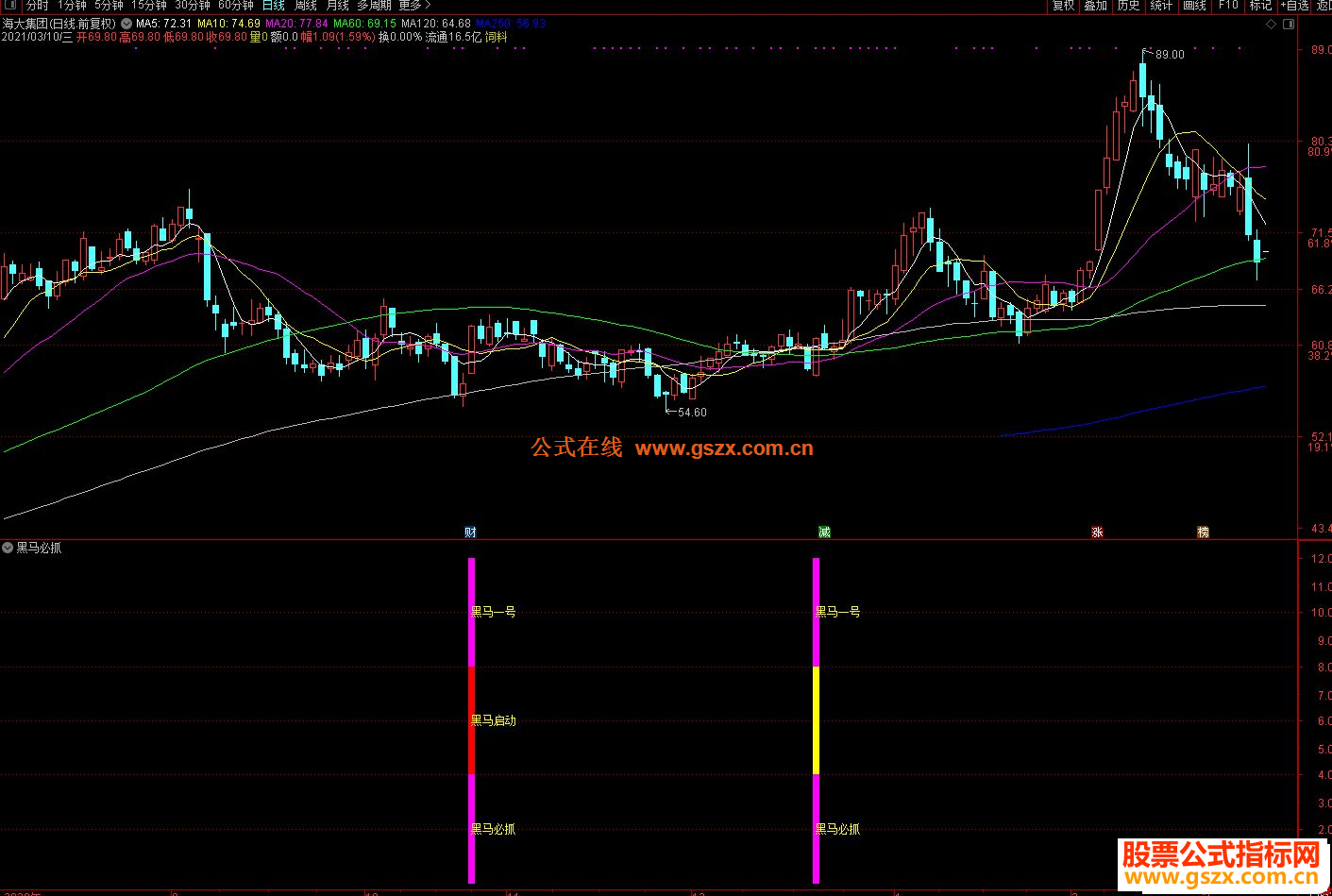Viewport: 1332px width, 896px height.
Task: Click the MA120: 64.68 label
Action: pyautogui.click(x=436, y=24)
